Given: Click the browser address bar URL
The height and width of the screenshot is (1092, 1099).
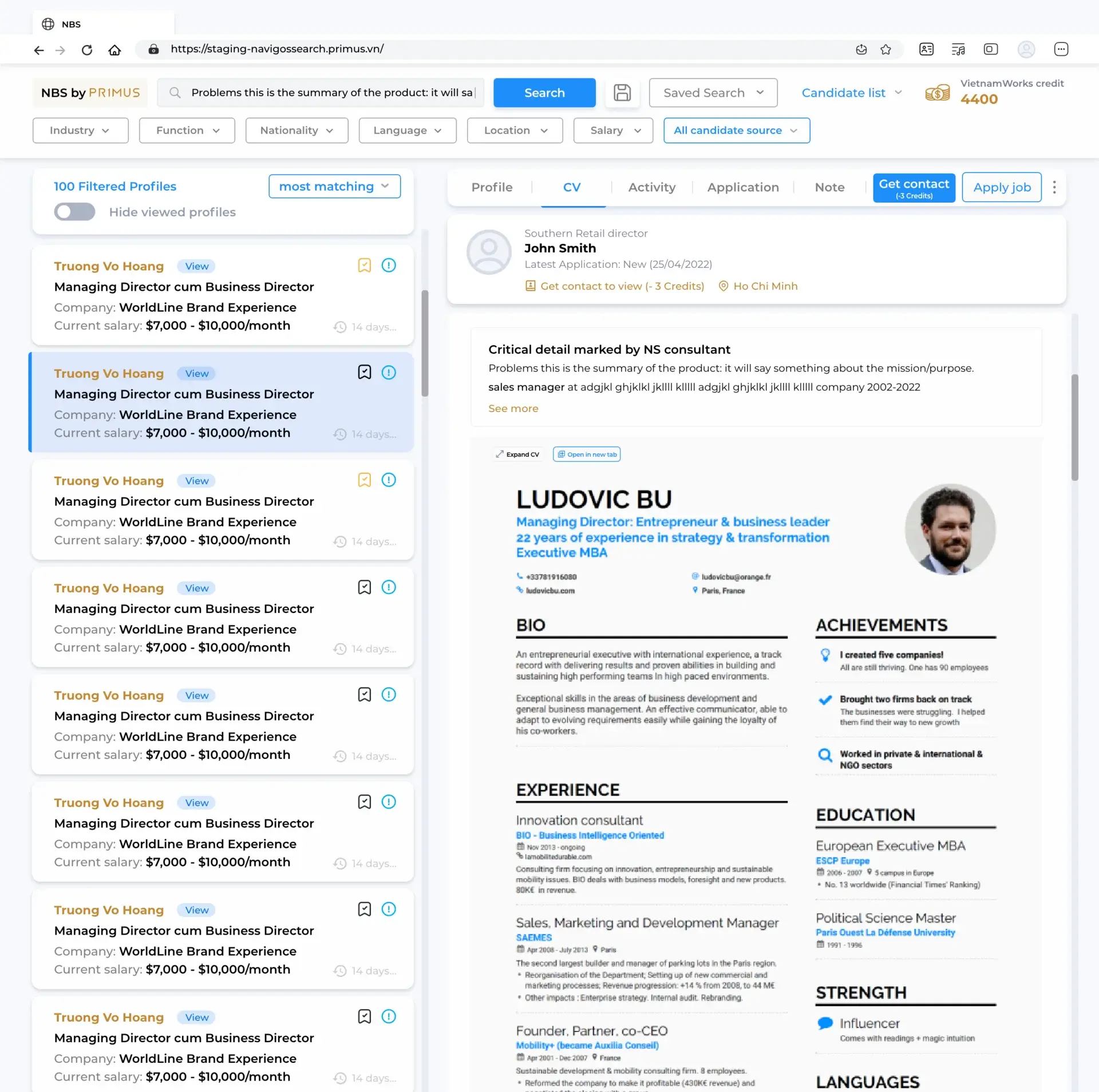Looking at the screenshot, I should point(277,49).
